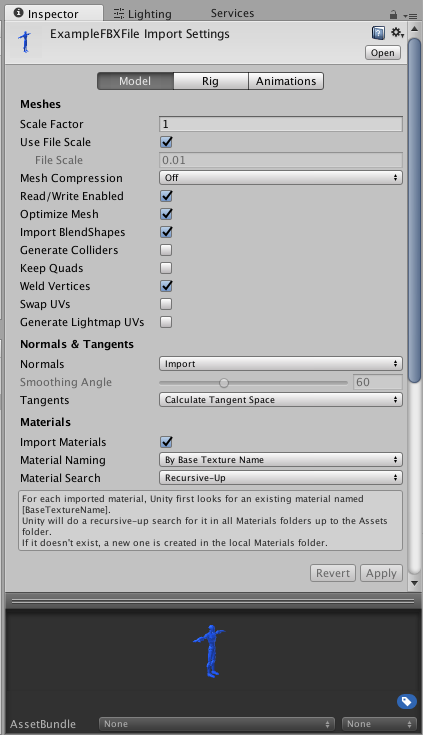Image resolution: width=423 pixels, height=735 pixels.
Task: Open the AssetBundle name dropdown
Action: [x=217, y=724]
